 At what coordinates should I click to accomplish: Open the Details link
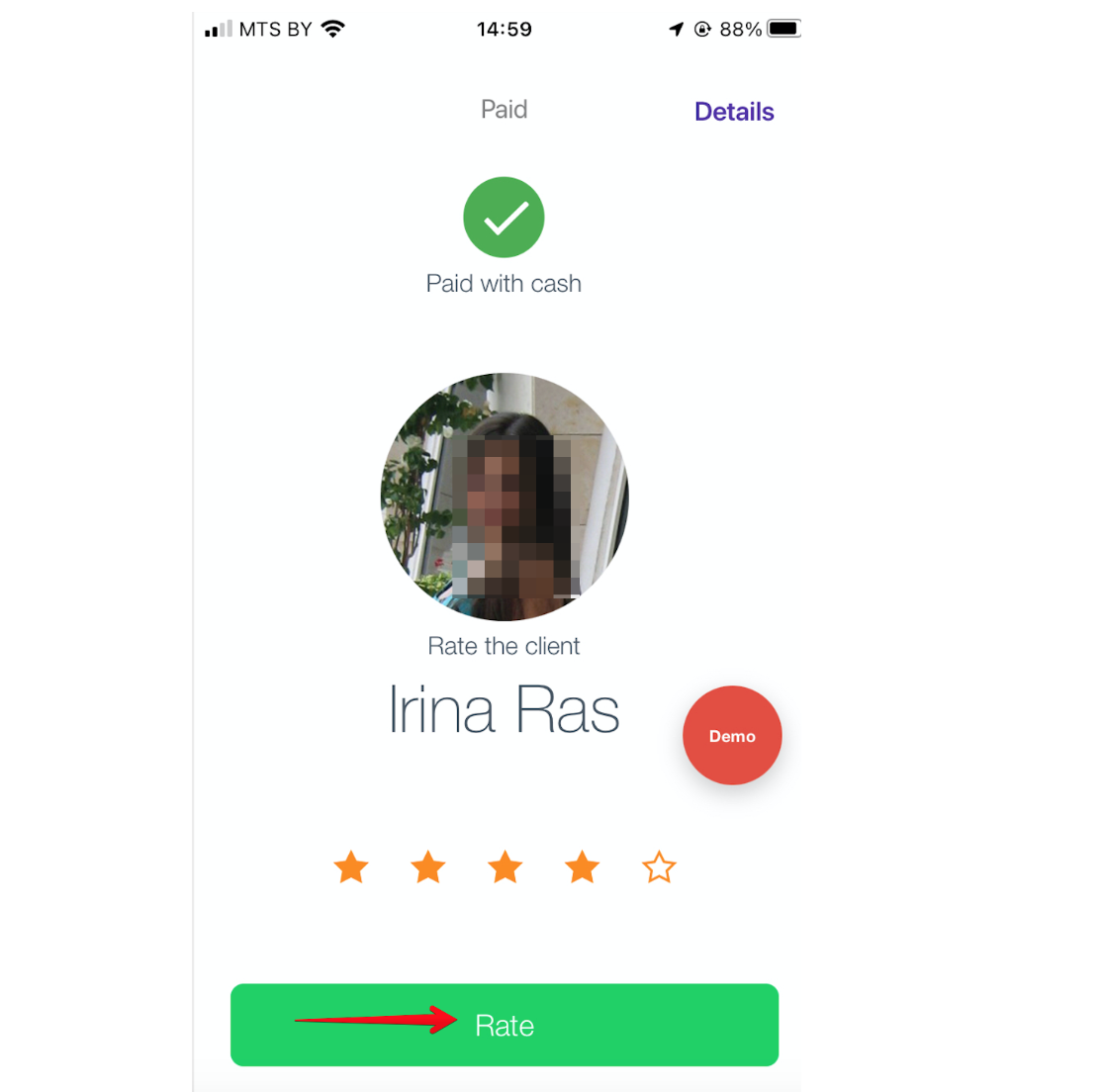(x=734, y=111)
